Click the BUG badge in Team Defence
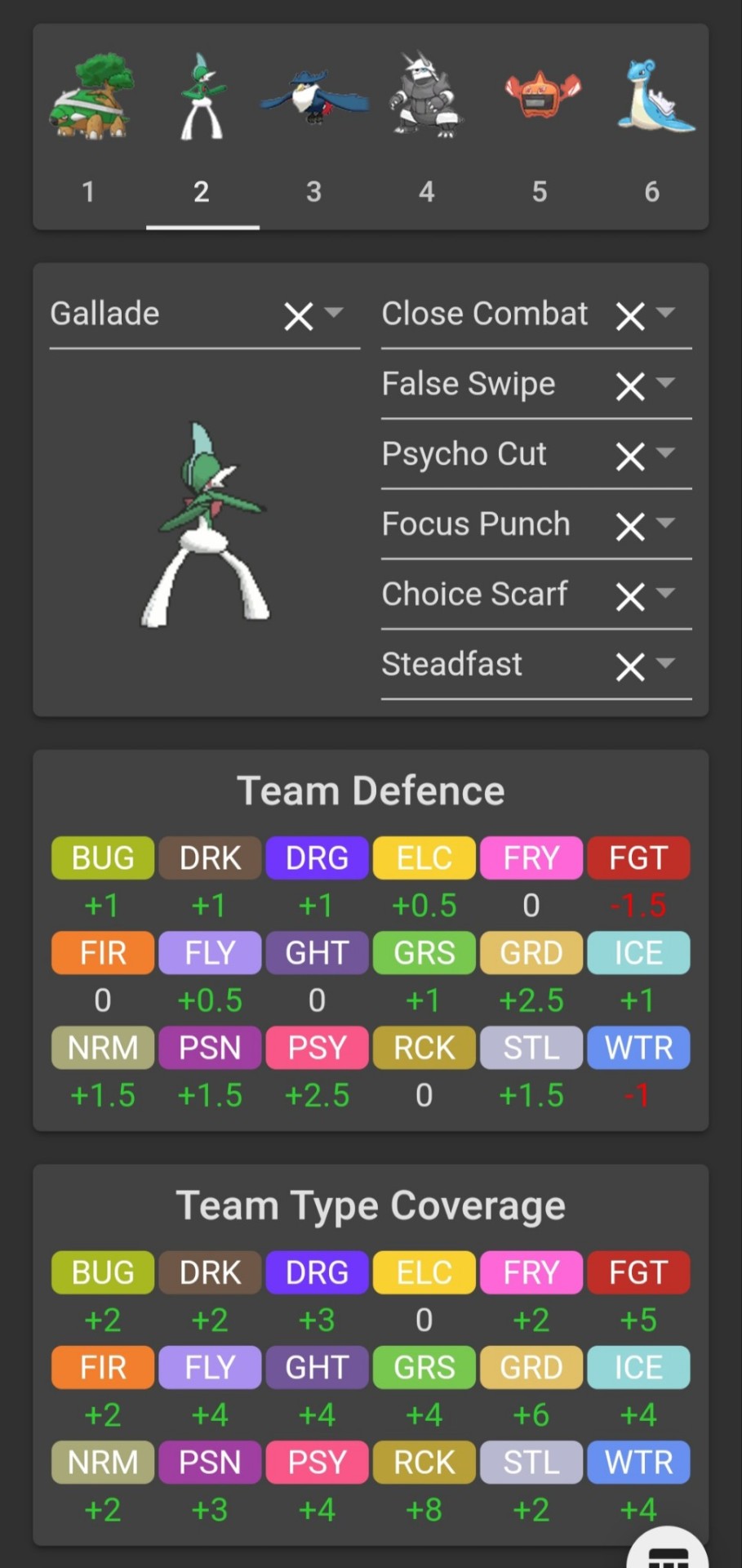Viewport: 742px width, 1568px height. point(103,858)
